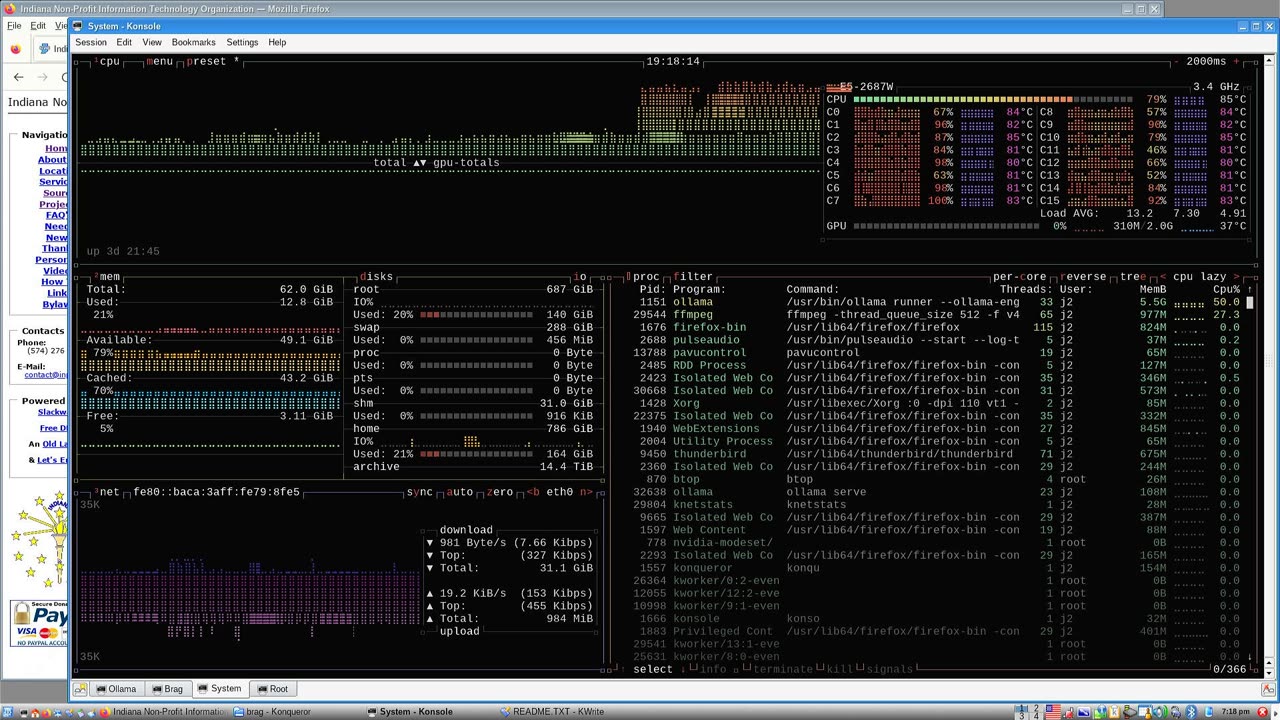Toggle the io mode in disks panel
Viewport: 1280px width, 720px height.
[580, 277]
